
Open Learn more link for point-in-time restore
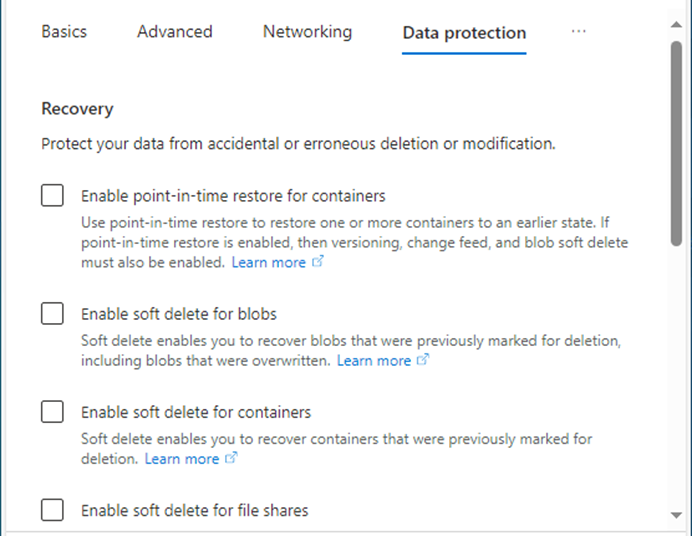(269, 262)
